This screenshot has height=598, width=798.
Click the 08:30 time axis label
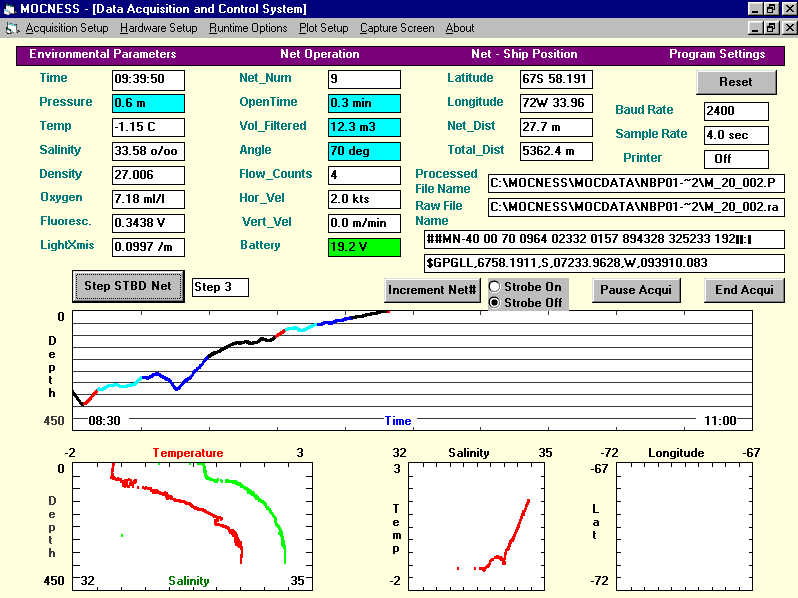point(104,421)
